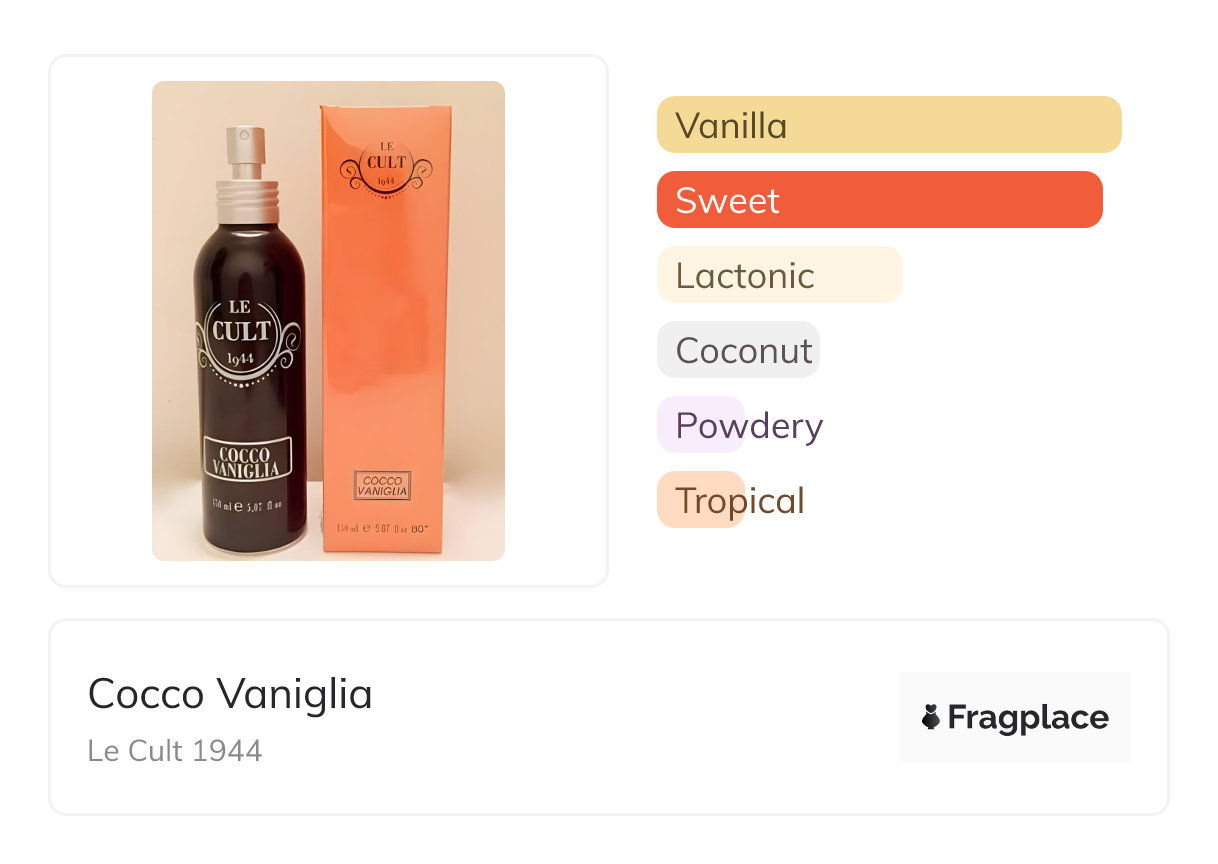
Task: Click the Powdery accord label
Action: pyautogui.click(x=749, y=425)
